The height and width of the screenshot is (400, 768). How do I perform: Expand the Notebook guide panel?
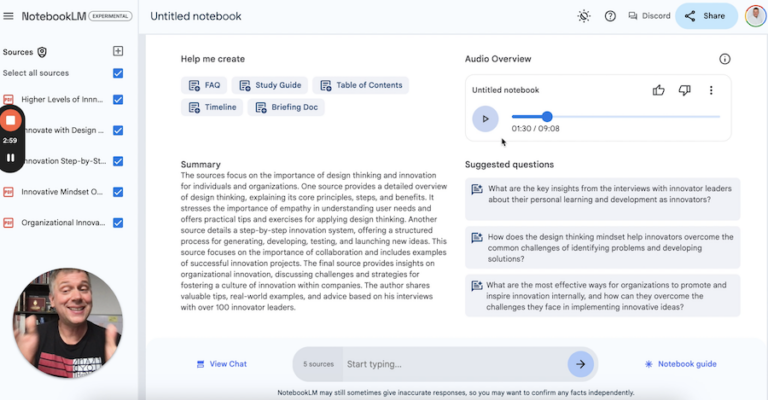681,364
